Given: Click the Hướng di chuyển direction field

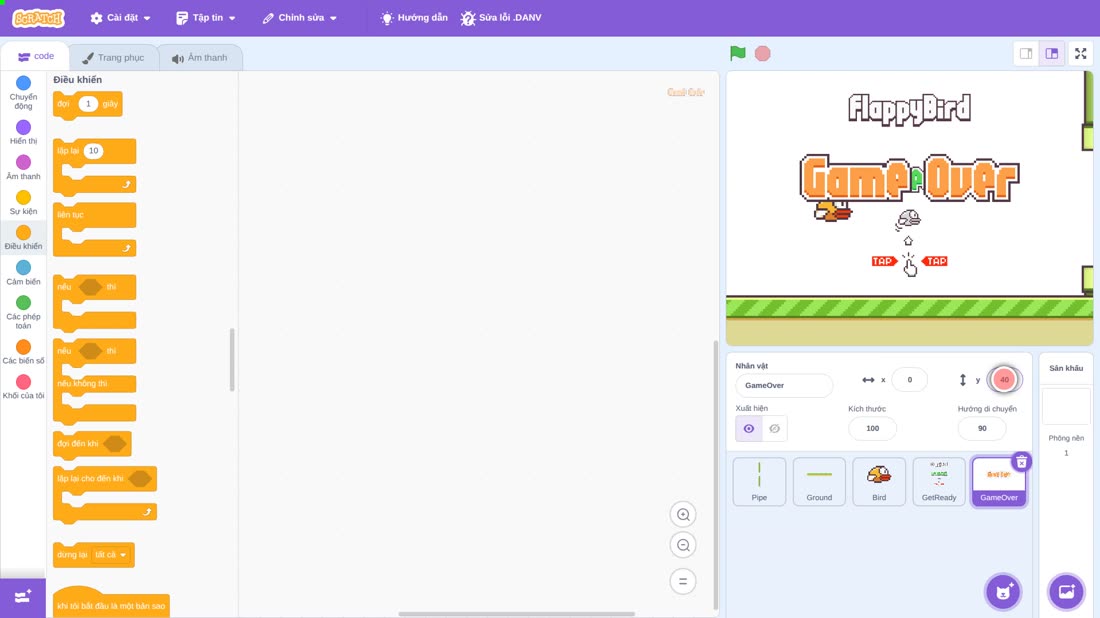Looking at the screenshot, I should coord(982,429).
